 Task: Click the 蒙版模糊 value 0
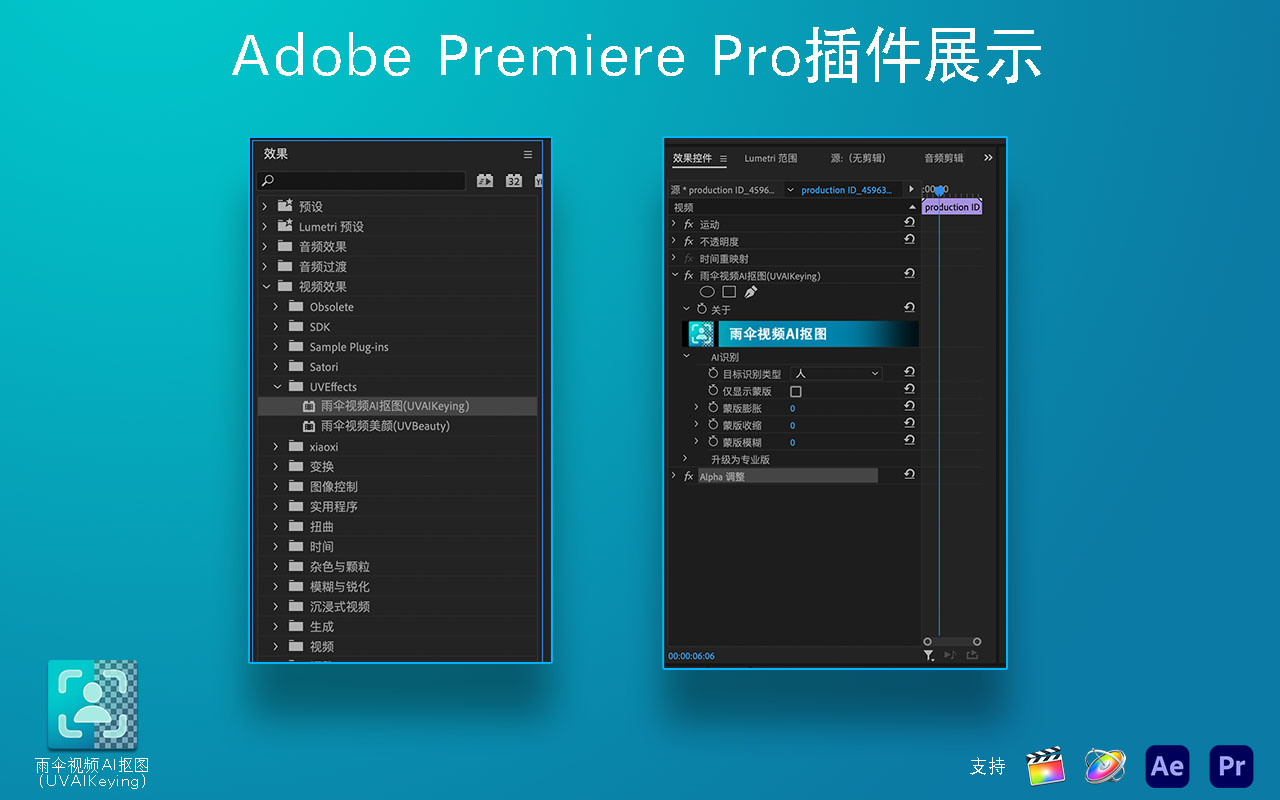793,442
